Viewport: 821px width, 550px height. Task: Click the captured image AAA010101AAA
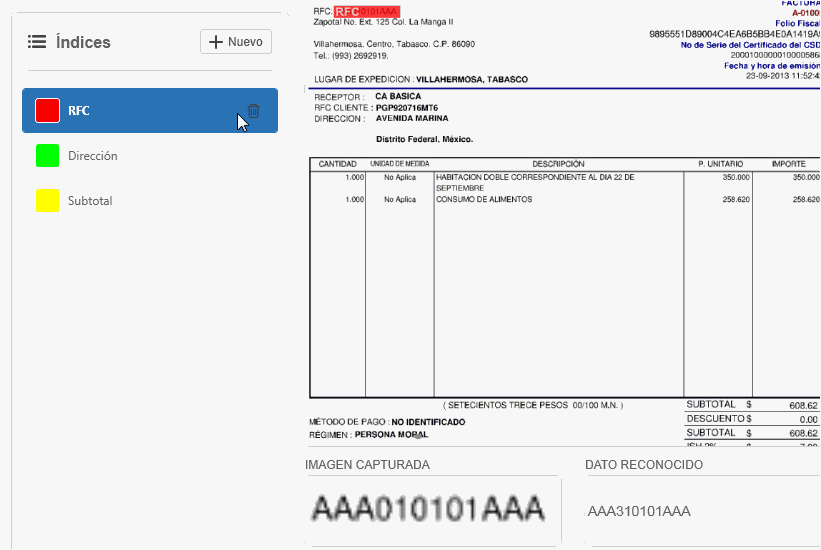[428, 508]
